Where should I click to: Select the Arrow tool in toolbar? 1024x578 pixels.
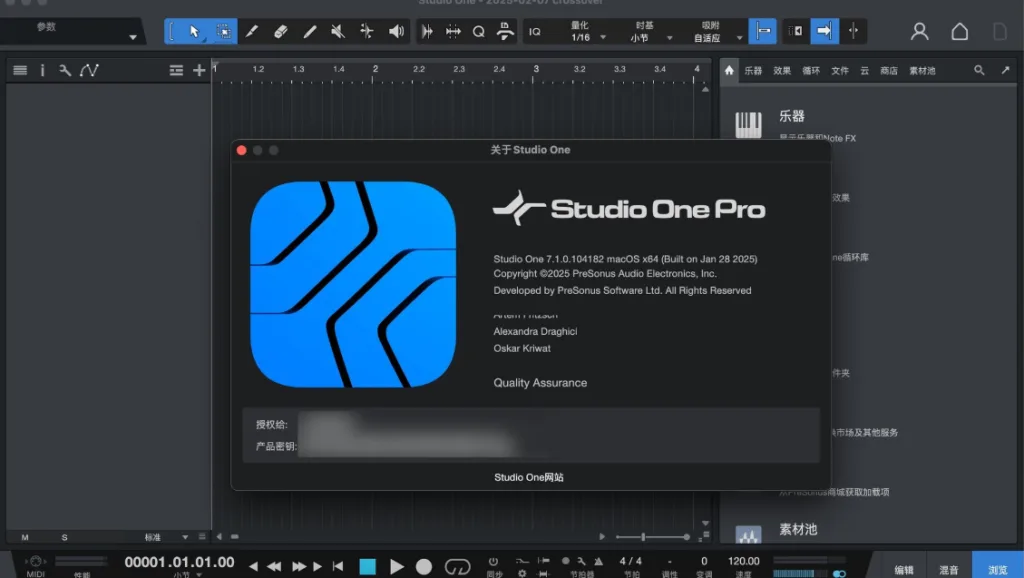194,32
